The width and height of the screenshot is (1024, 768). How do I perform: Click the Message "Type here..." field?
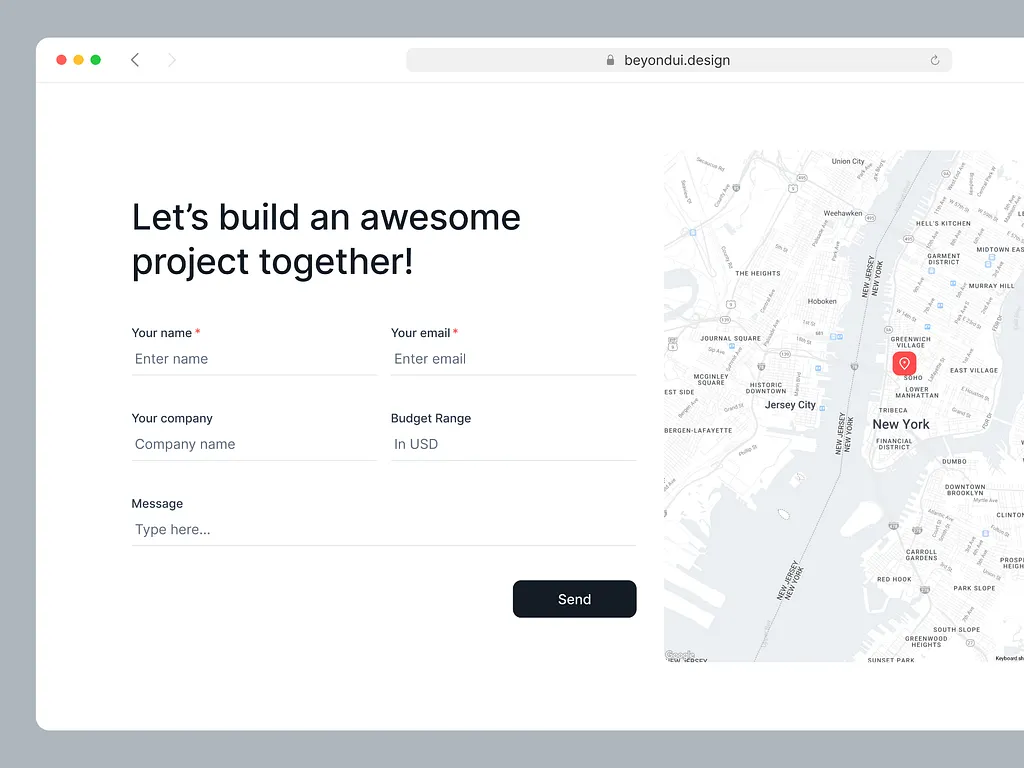tap(384, 530)
